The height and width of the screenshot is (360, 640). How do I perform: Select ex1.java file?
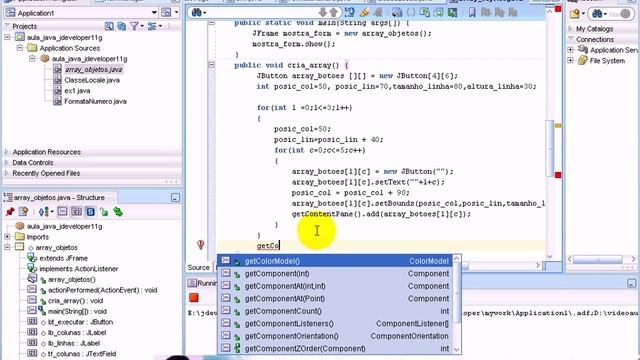(77, 91)
